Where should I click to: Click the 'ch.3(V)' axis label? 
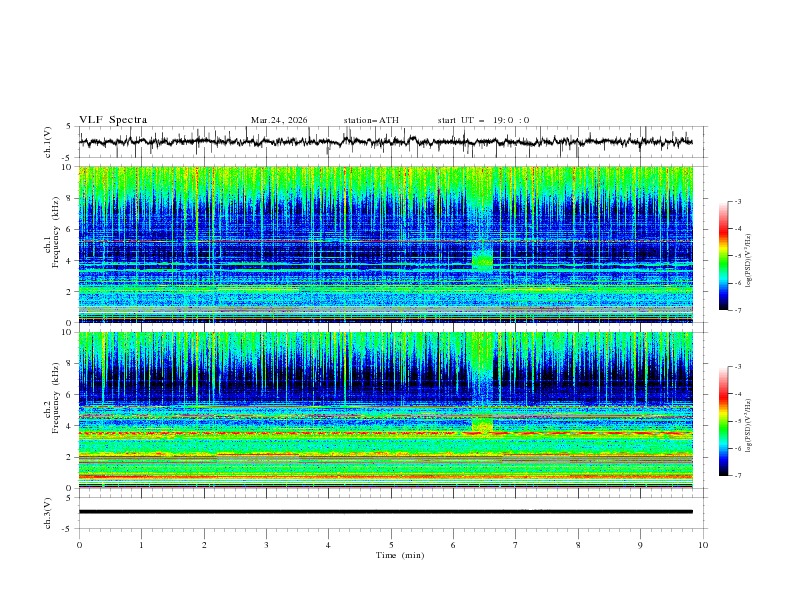tap(48, 513)
